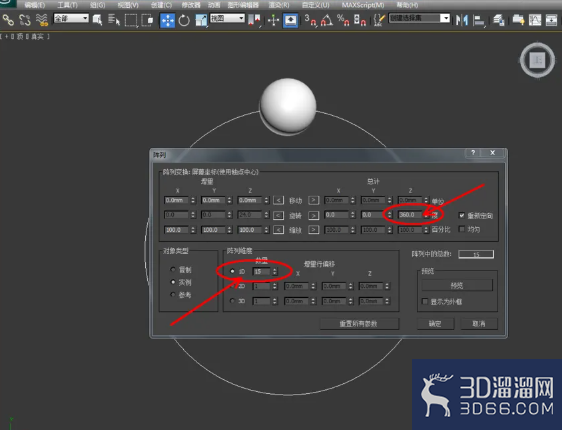
Task: Toggle the Keyboard Shortcut Override icon
Action: pos(290,20)
